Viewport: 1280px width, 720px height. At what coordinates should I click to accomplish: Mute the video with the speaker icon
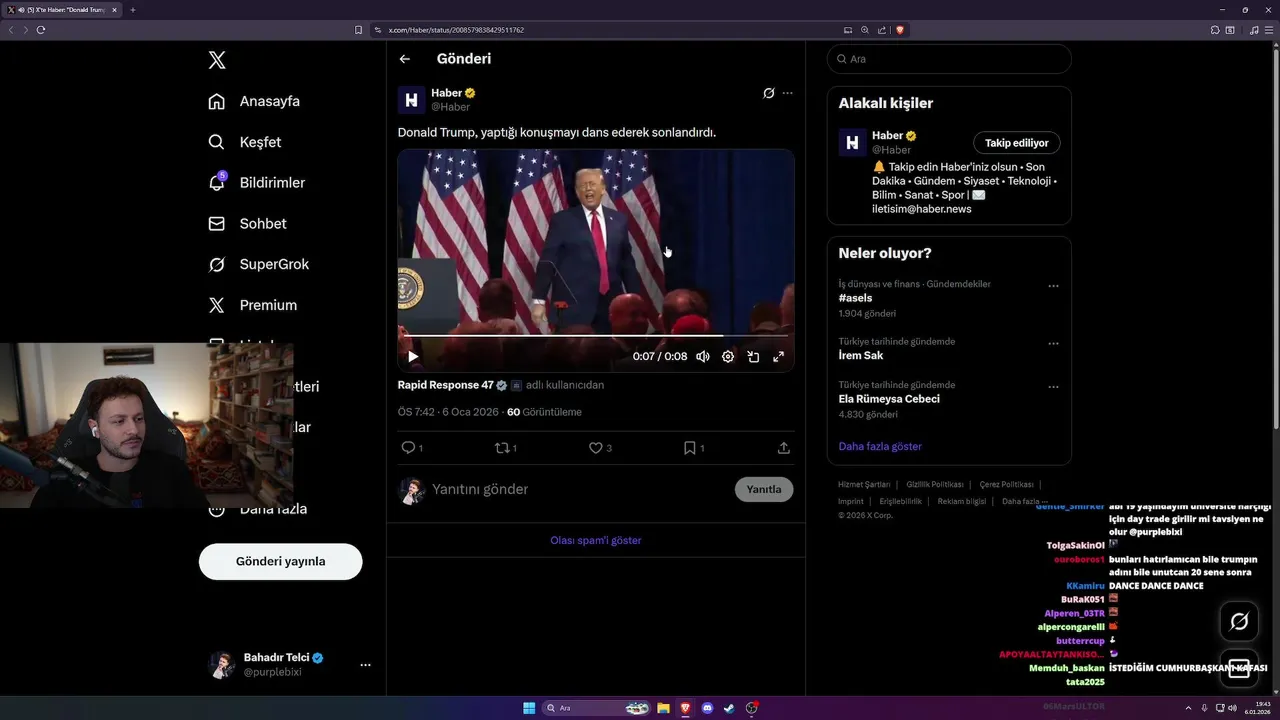coord(703,356)
